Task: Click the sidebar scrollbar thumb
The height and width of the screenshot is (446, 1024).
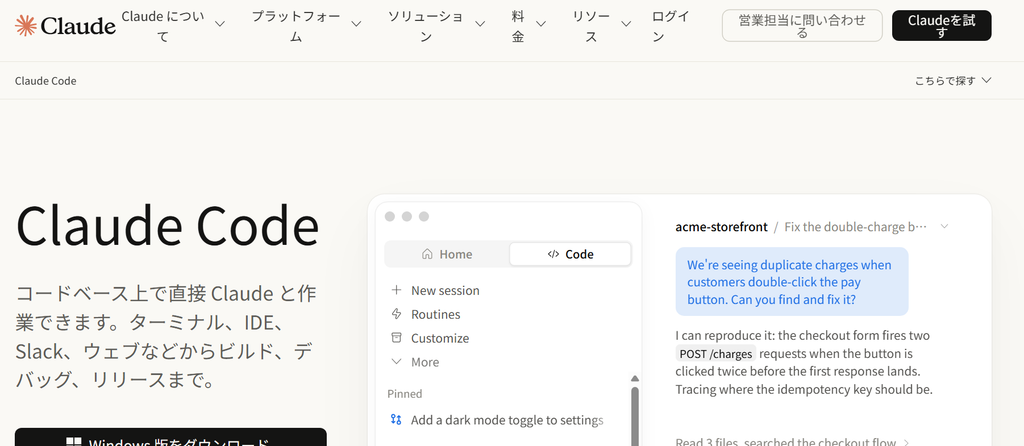Action: pyautogui.click(x=634, y=416)
